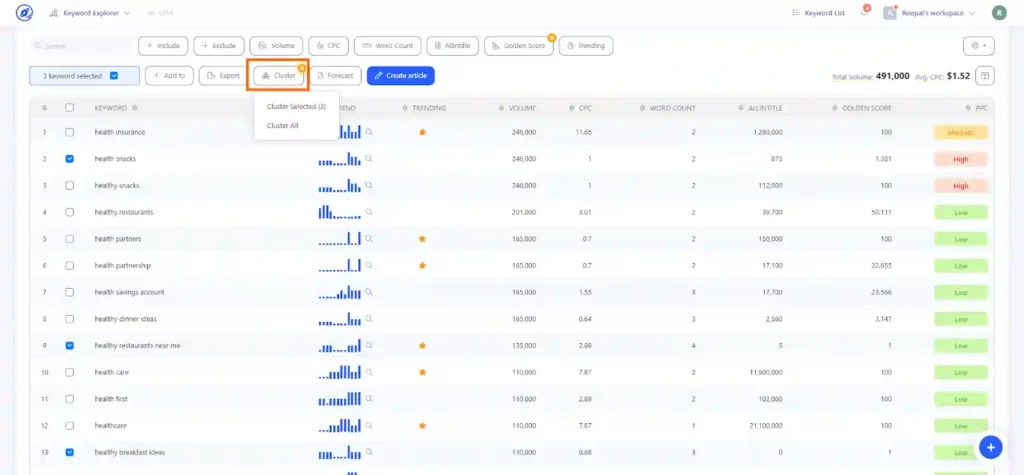Check the healthy snacks row checkbox
This screenshot has width=1024, height=475.
[x=69, y=186]
